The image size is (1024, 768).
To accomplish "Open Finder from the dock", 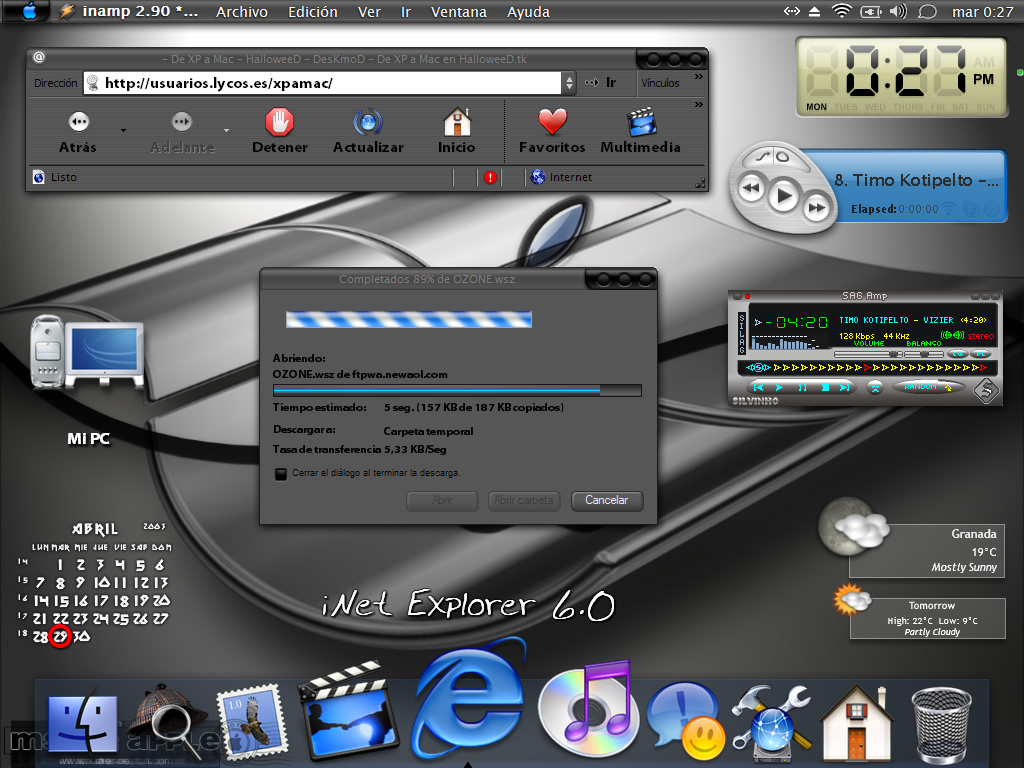I will pyautogui.click(x=82, y=724).
